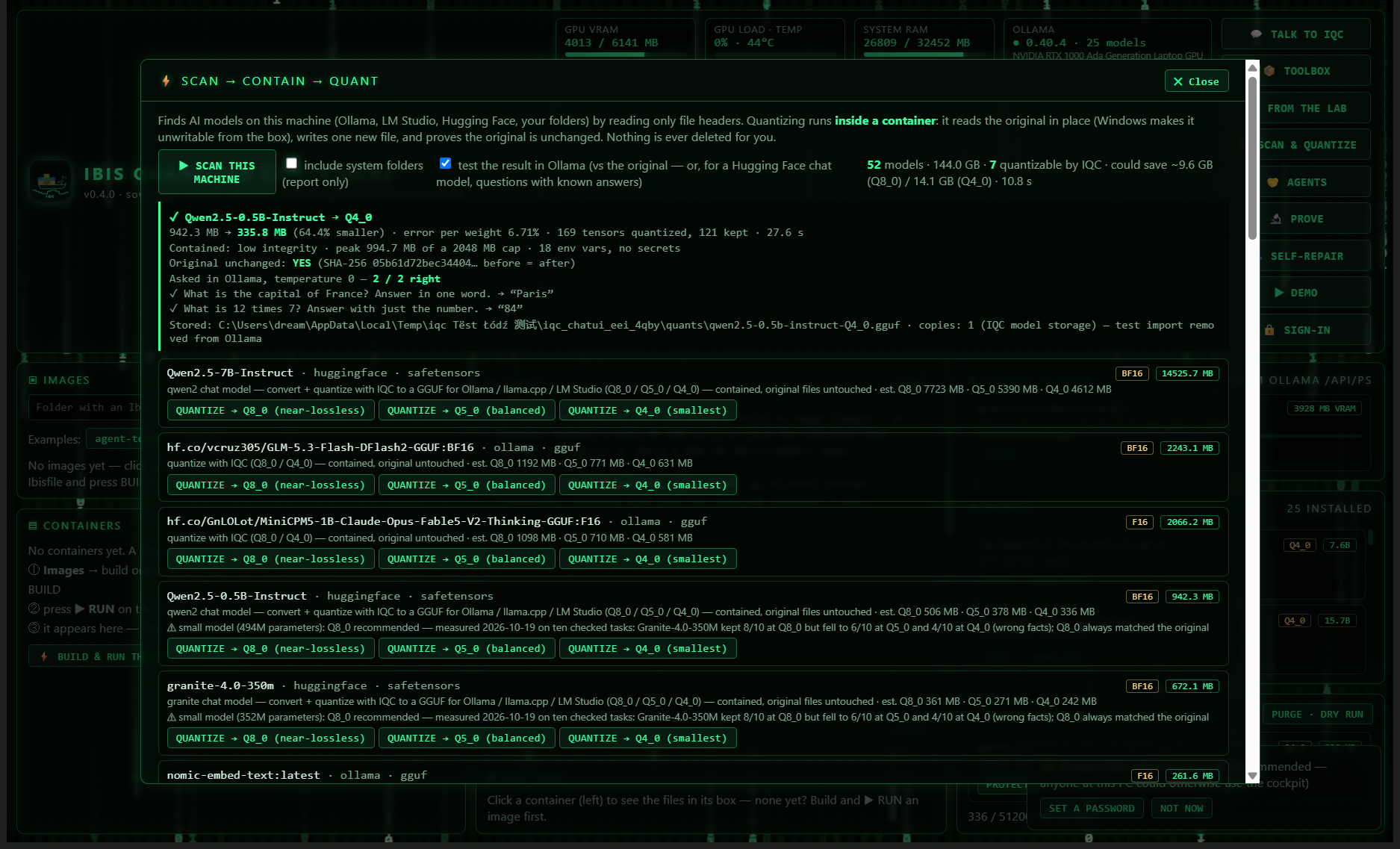Quantize Qwen2.5-0.5B-Instruct to Q8_0 near-lossless
This screenshot has height=849, width=1400.
click(270, 649)
